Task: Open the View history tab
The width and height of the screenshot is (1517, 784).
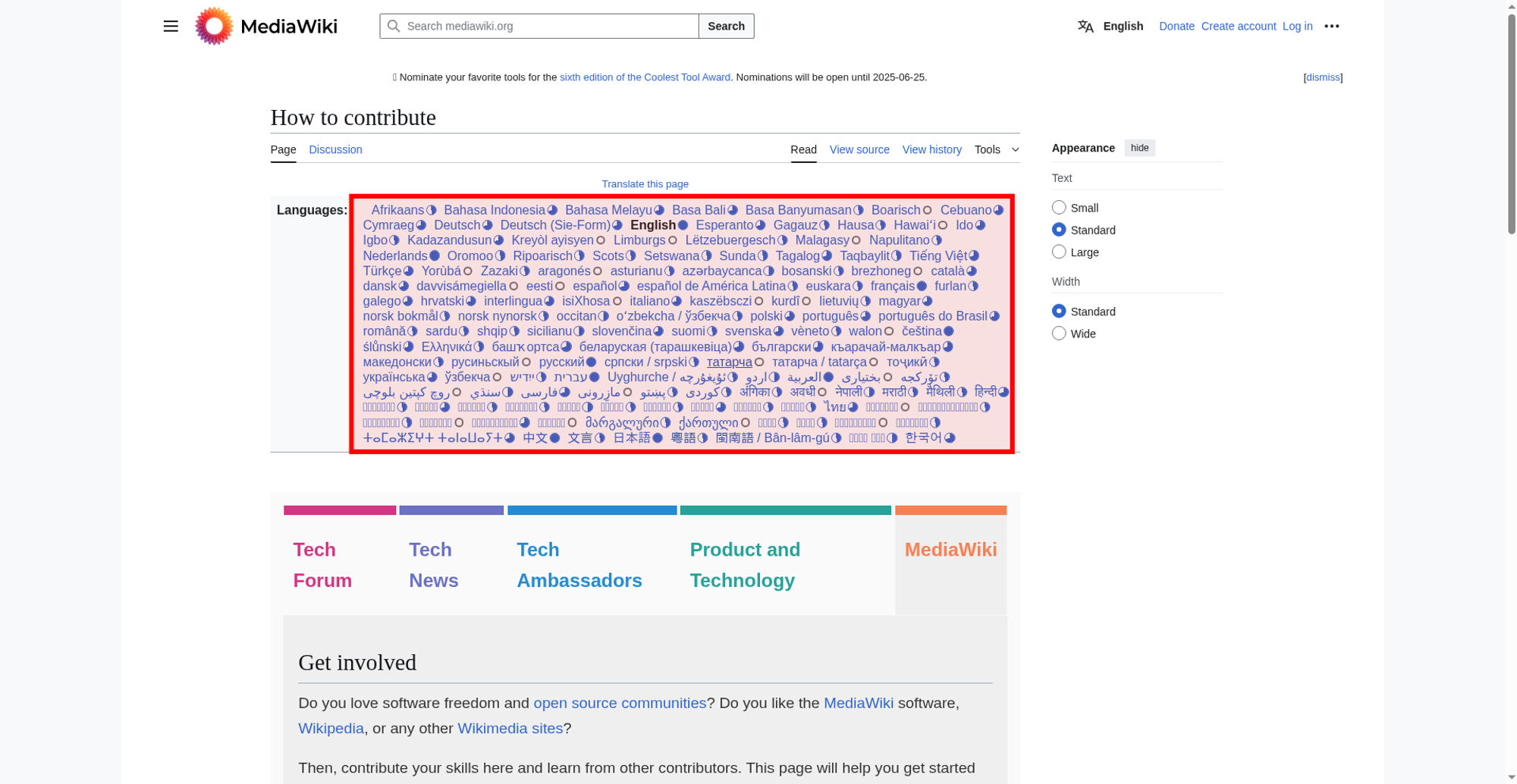Action: 931,149
